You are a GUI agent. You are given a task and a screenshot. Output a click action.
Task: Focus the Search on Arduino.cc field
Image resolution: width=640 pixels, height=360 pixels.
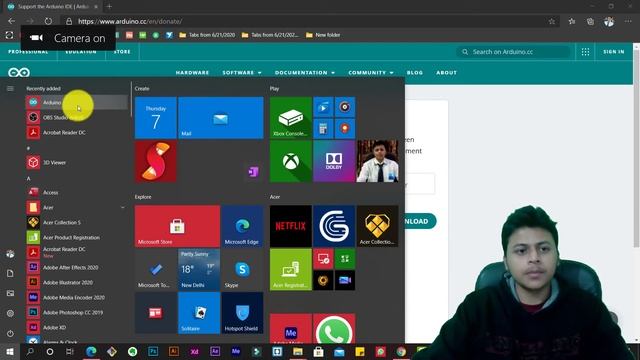tap(513, 52)
